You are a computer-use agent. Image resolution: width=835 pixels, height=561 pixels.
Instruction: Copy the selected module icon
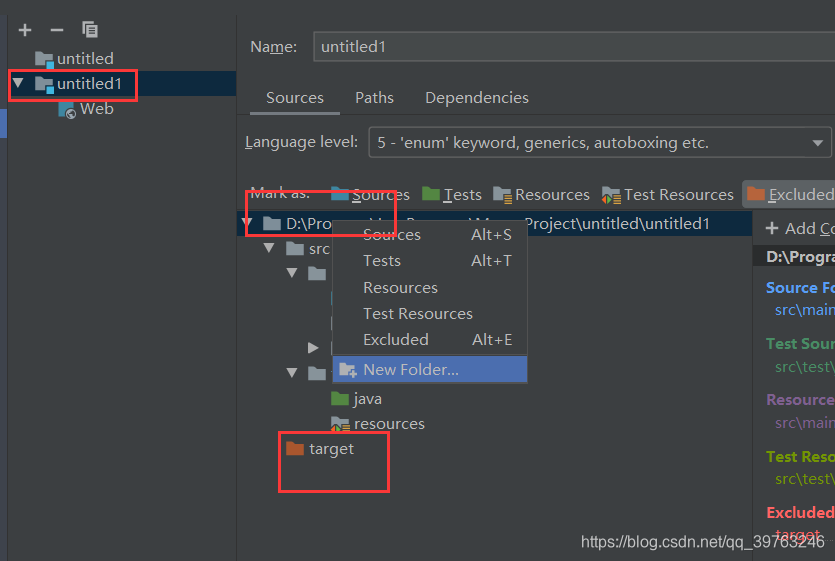pyautogui.click(x=89, y=29)
